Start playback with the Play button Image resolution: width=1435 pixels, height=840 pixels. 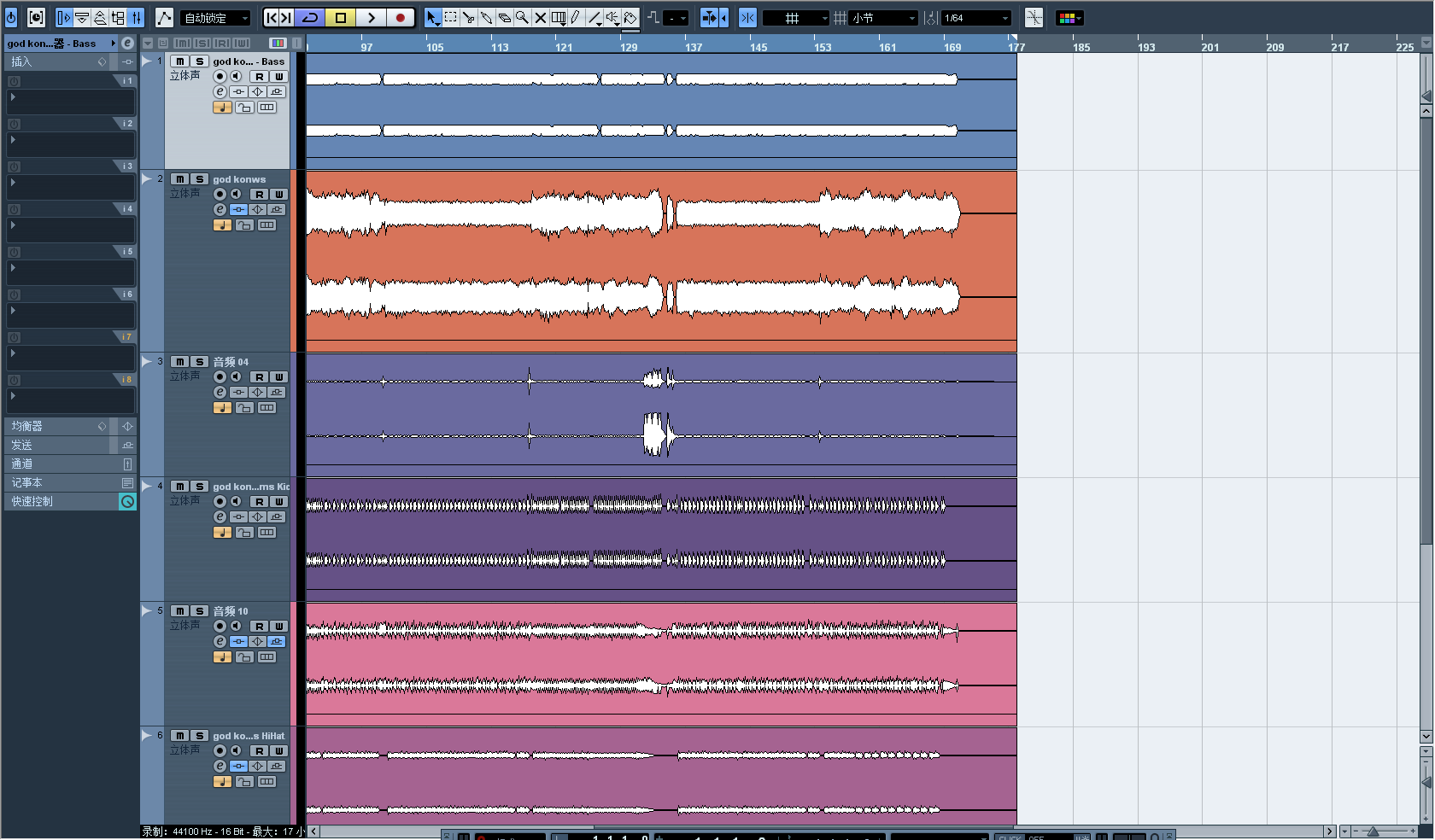pos(371,17)
